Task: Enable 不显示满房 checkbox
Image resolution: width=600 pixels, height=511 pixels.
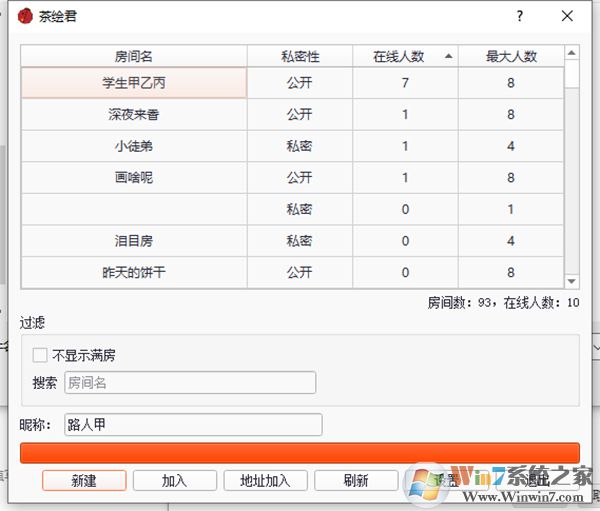Action: coord(40,355)
